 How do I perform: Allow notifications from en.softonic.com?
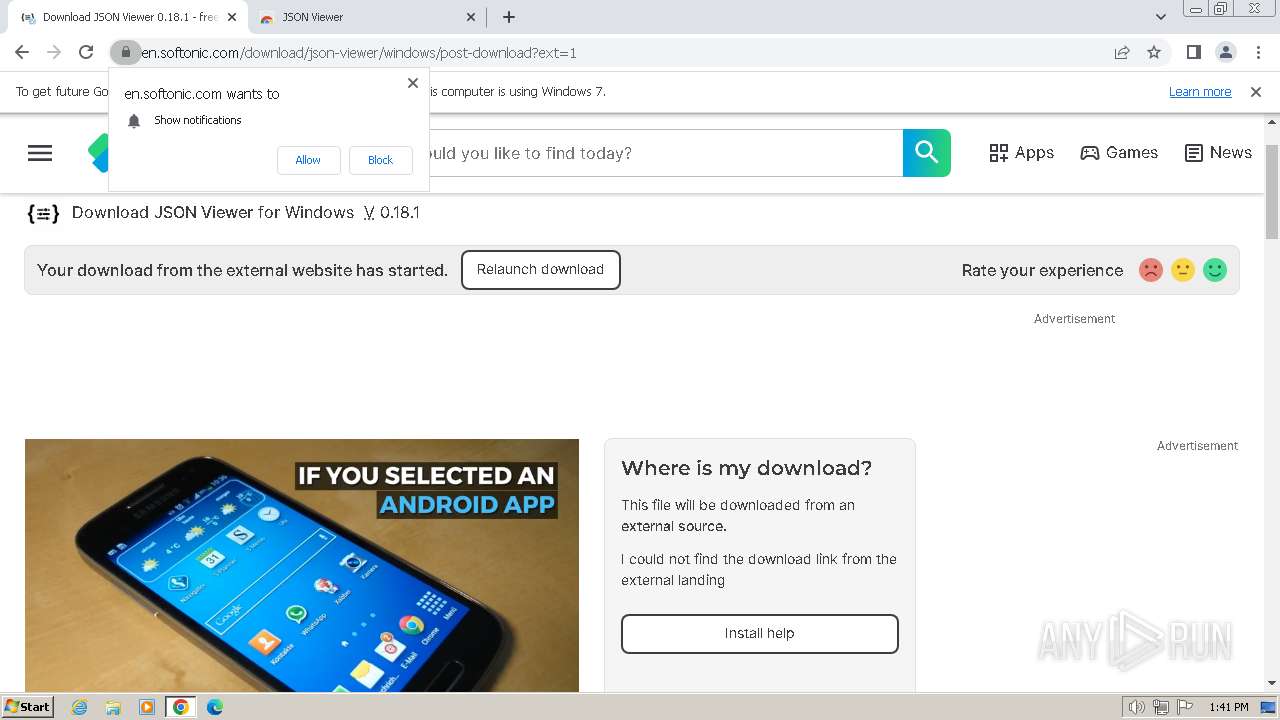coord(308,160)
